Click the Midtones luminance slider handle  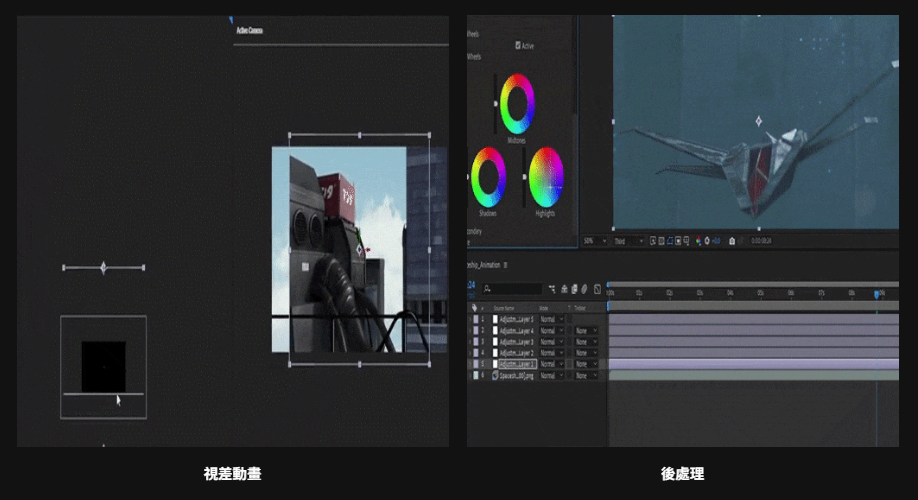[x=496, y=104]
